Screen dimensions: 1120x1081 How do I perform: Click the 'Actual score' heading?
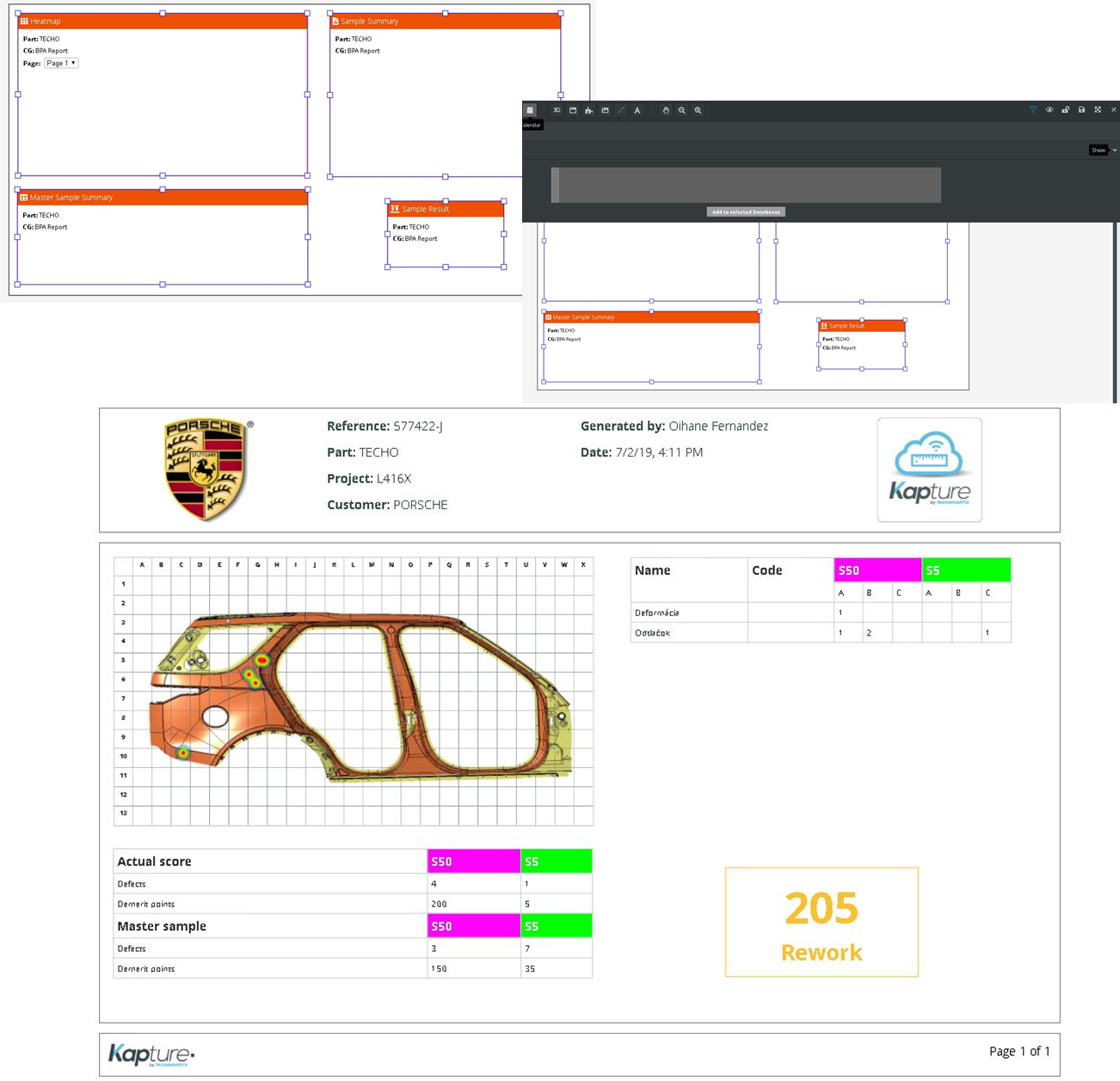[x=154, y=862]
